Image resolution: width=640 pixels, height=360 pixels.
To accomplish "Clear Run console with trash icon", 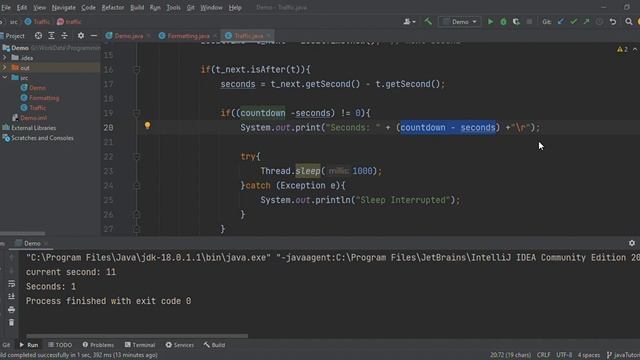I will pyautogui.click(x=11, y=323).
